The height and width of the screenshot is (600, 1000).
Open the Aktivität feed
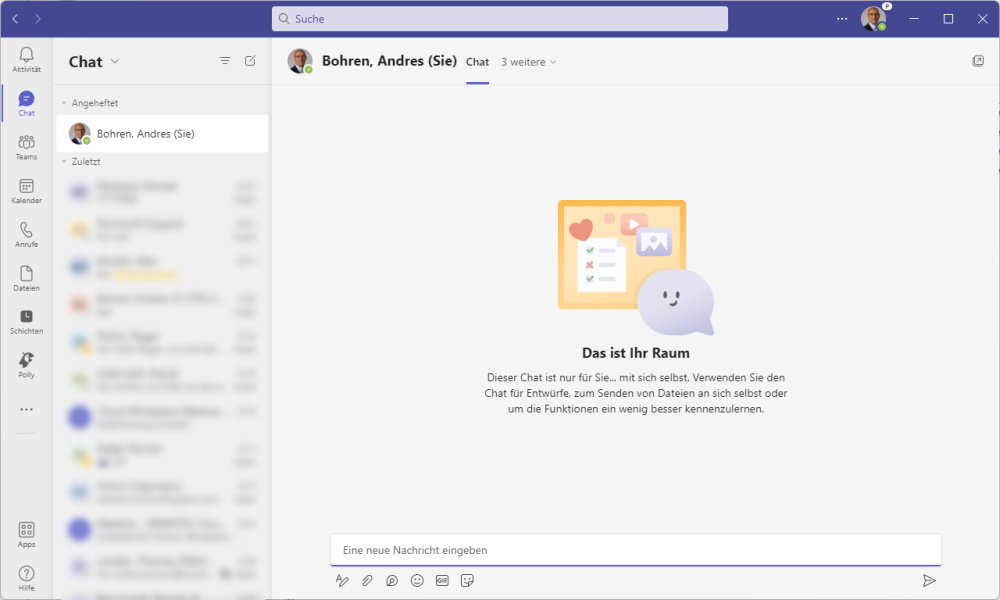click(x=26, y=59)
